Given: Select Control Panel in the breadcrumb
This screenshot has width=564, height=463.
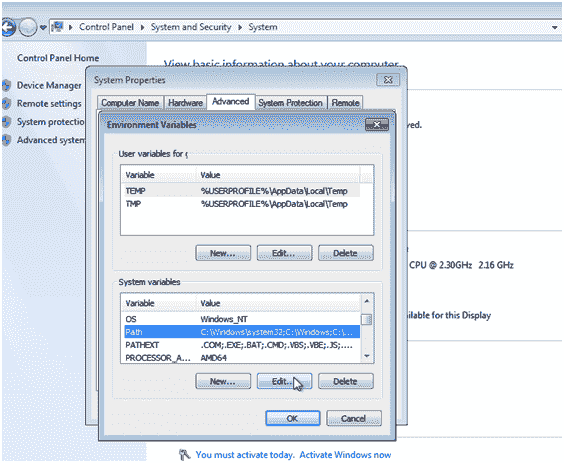Looking at the screenshot, I should (106, 27).
